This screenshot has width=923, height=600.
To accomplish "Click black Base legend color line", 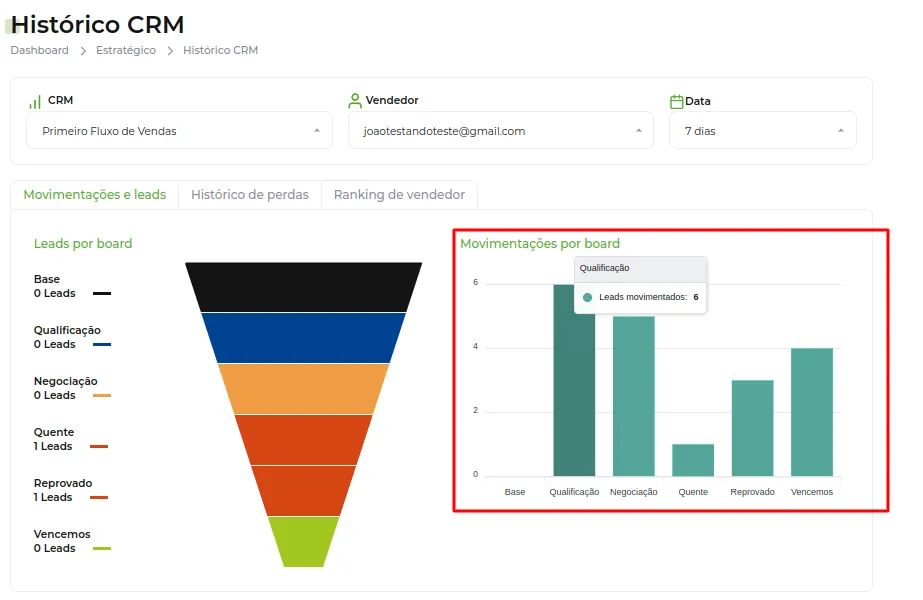I will coord(102,293).
